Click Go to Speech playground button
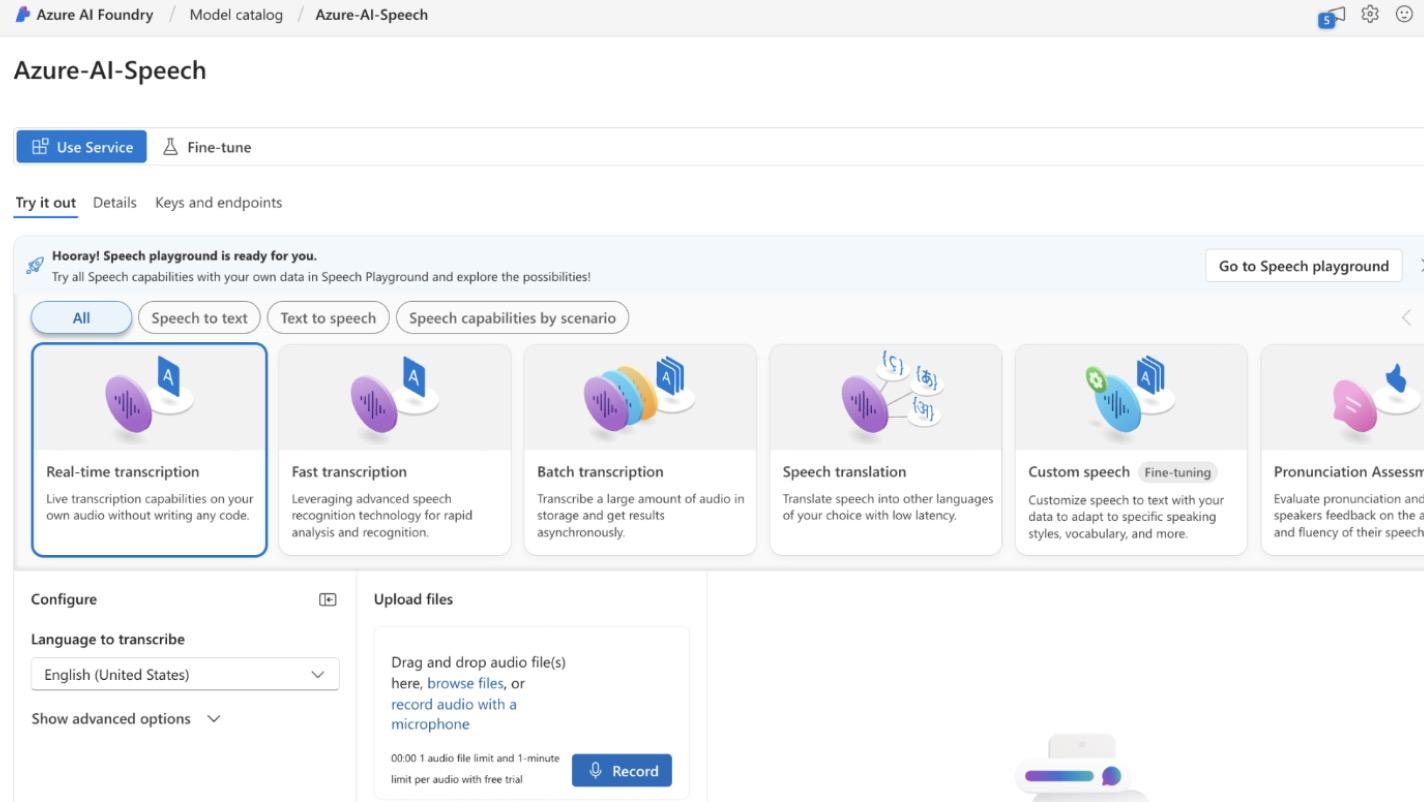Viewport: 1424px width, 802px height. (x=1302, y=265)
